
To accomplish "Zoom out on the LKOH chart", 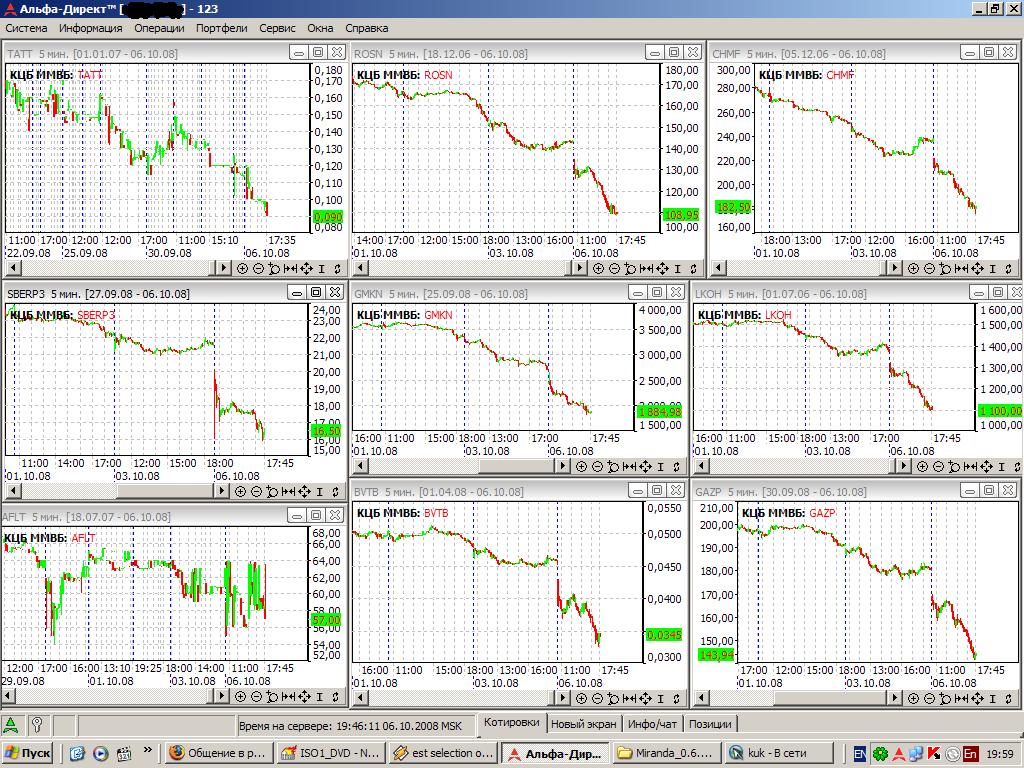I will [x=938, y=466].
